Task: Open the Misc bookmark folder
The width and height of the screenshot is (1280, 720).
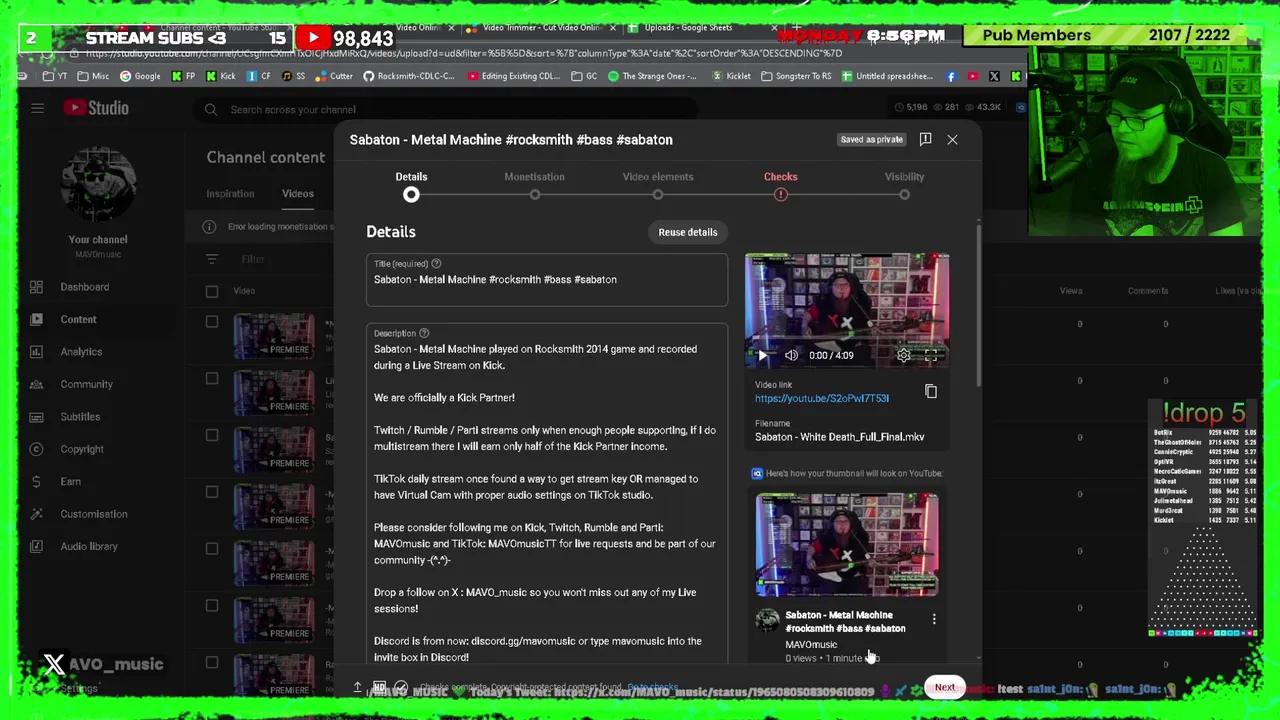Action: [x=92, y=76]
